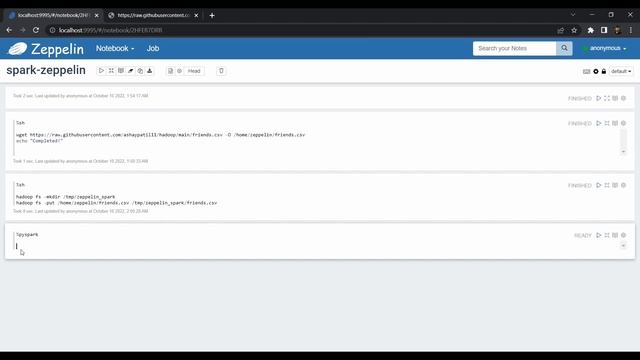Click the wget paragraph scroll-down arrow

623,152
